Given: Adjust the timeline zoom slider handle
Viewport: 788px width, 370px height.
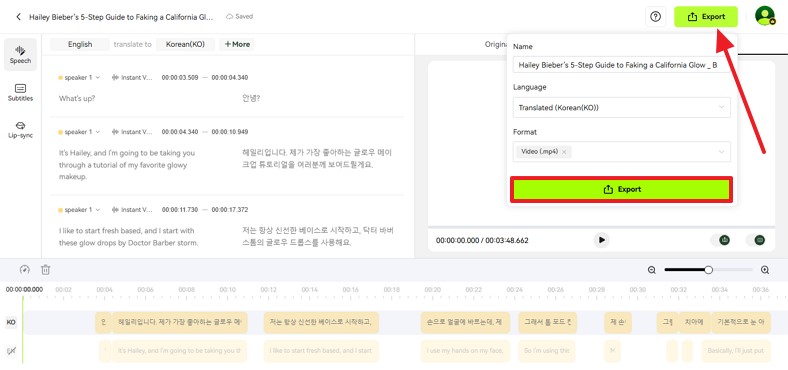Looking at the screenshot, I should tap(708, 270).
